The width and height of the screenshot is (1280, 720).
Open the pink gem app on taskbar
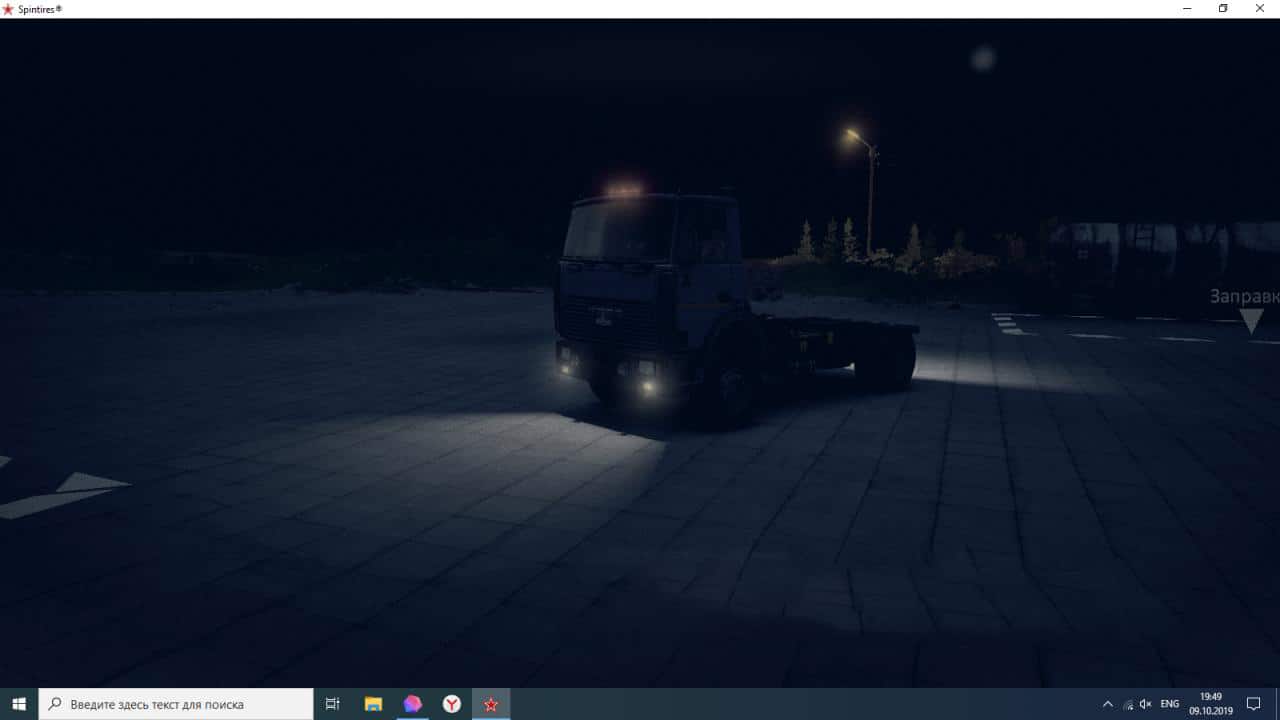412,704
